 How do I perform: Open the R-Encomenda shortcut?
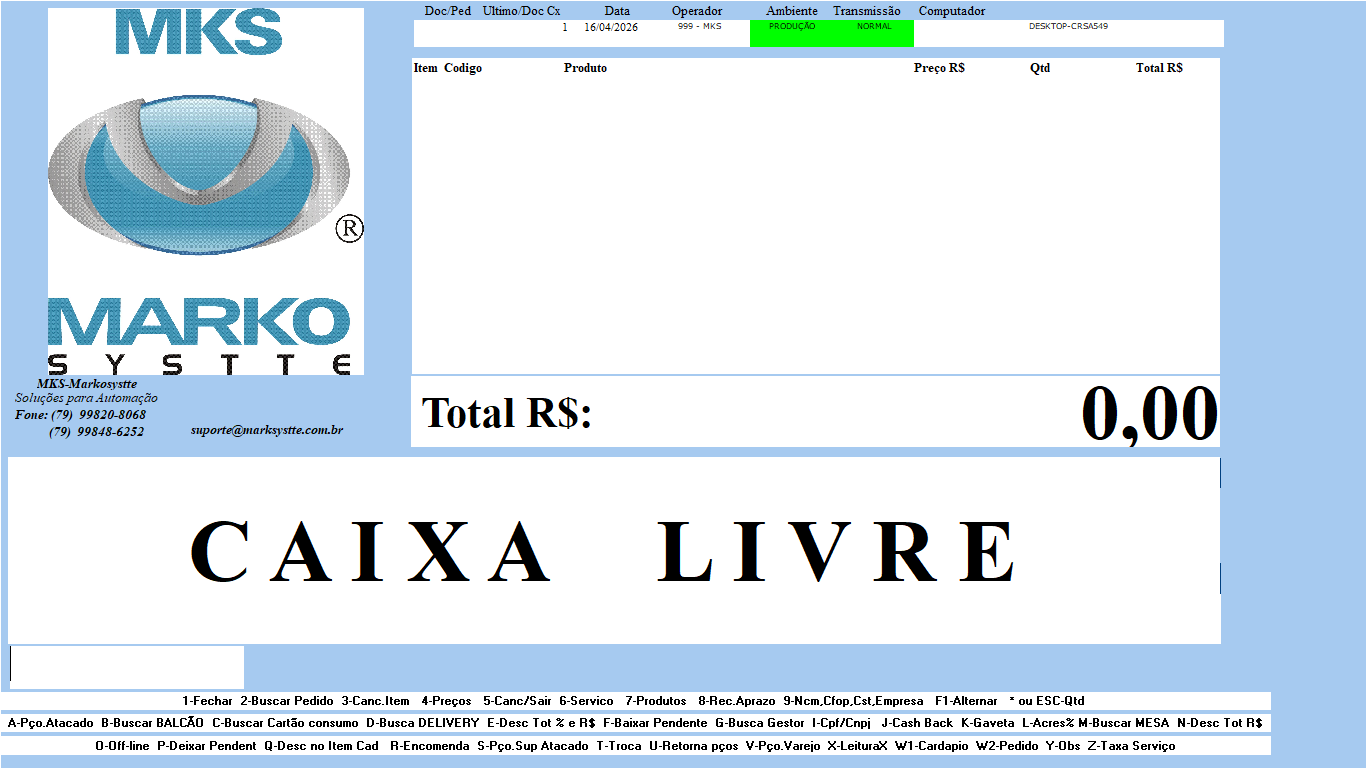point(430,746)
